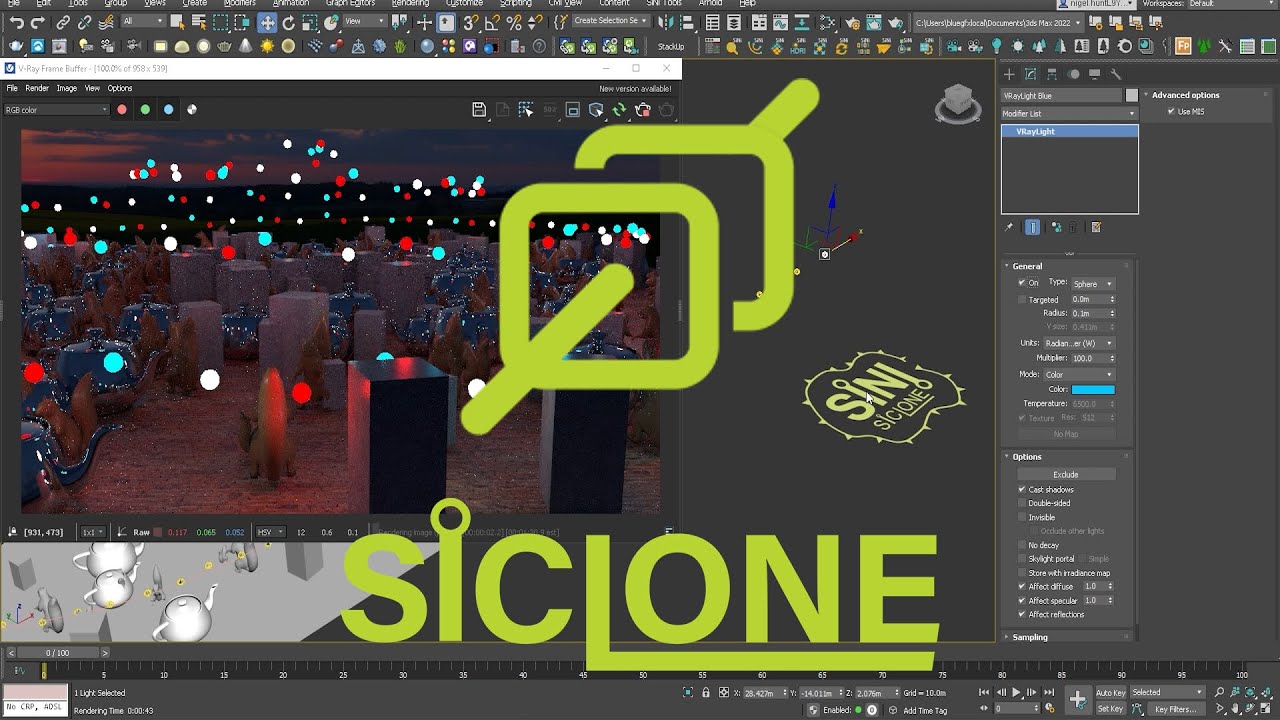Image resolution: width=1280 pixels, height=720 pixels.
Task: Toggle the light On checkbox
Action: click(1022, 283)
